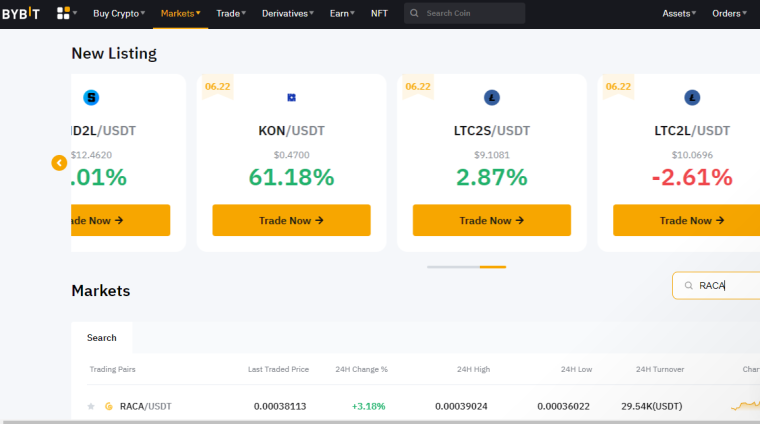Trade Now on the partially visible D2L/USDT card
The width and height of the screenshot is (760, 424).
120,220
